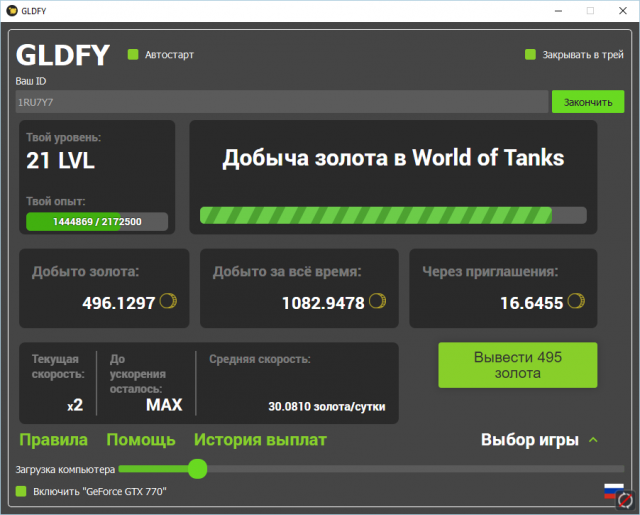Click the Загрузка компьютера slider handle
Viewport: 640px width, 515px height.
tap(197, 468)
